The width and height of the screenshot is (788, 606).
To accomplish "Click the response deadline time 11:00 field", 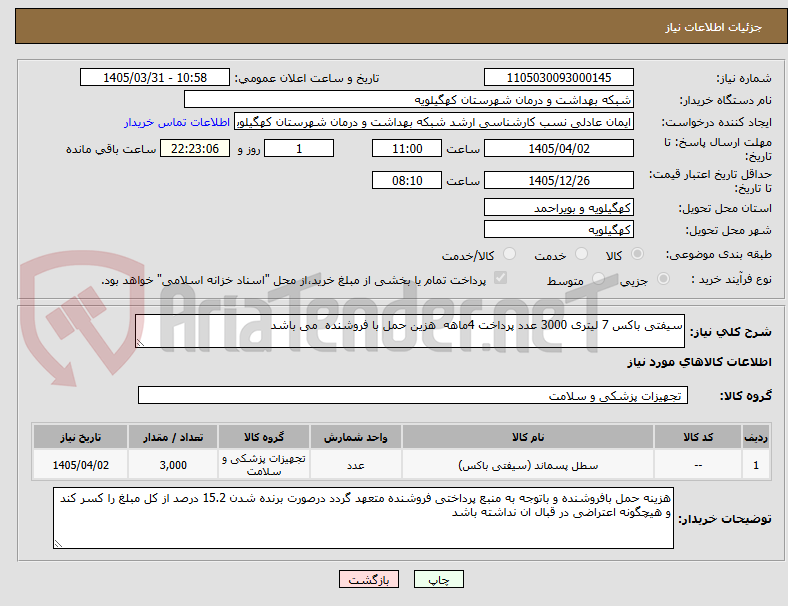I will point(407,149).
